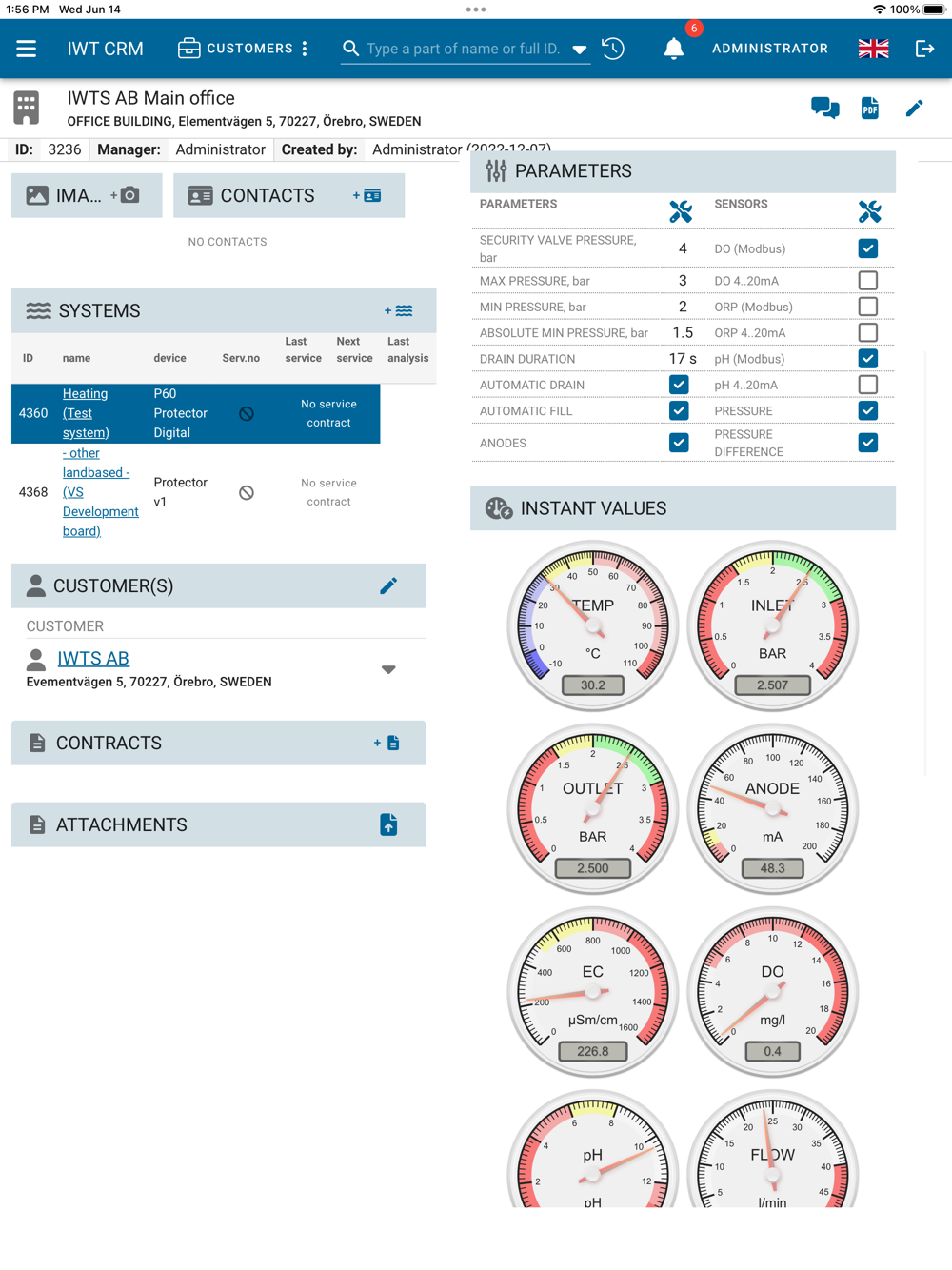The image size is (952, 1270).
Task: Click the DO mg/l gauge
Action: click(x=772, y=992)
